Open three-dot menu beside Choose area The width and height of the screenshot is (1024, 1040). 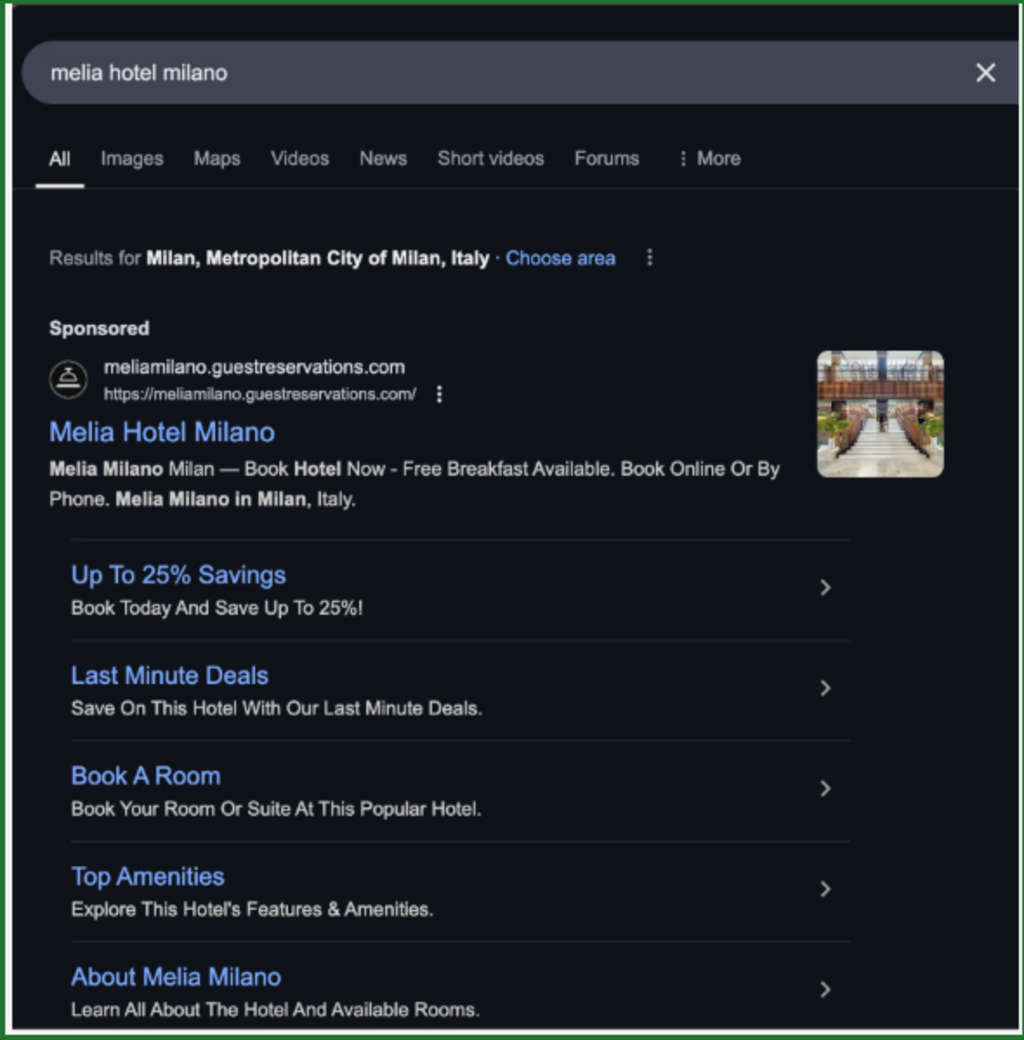[x=649, y=258]
